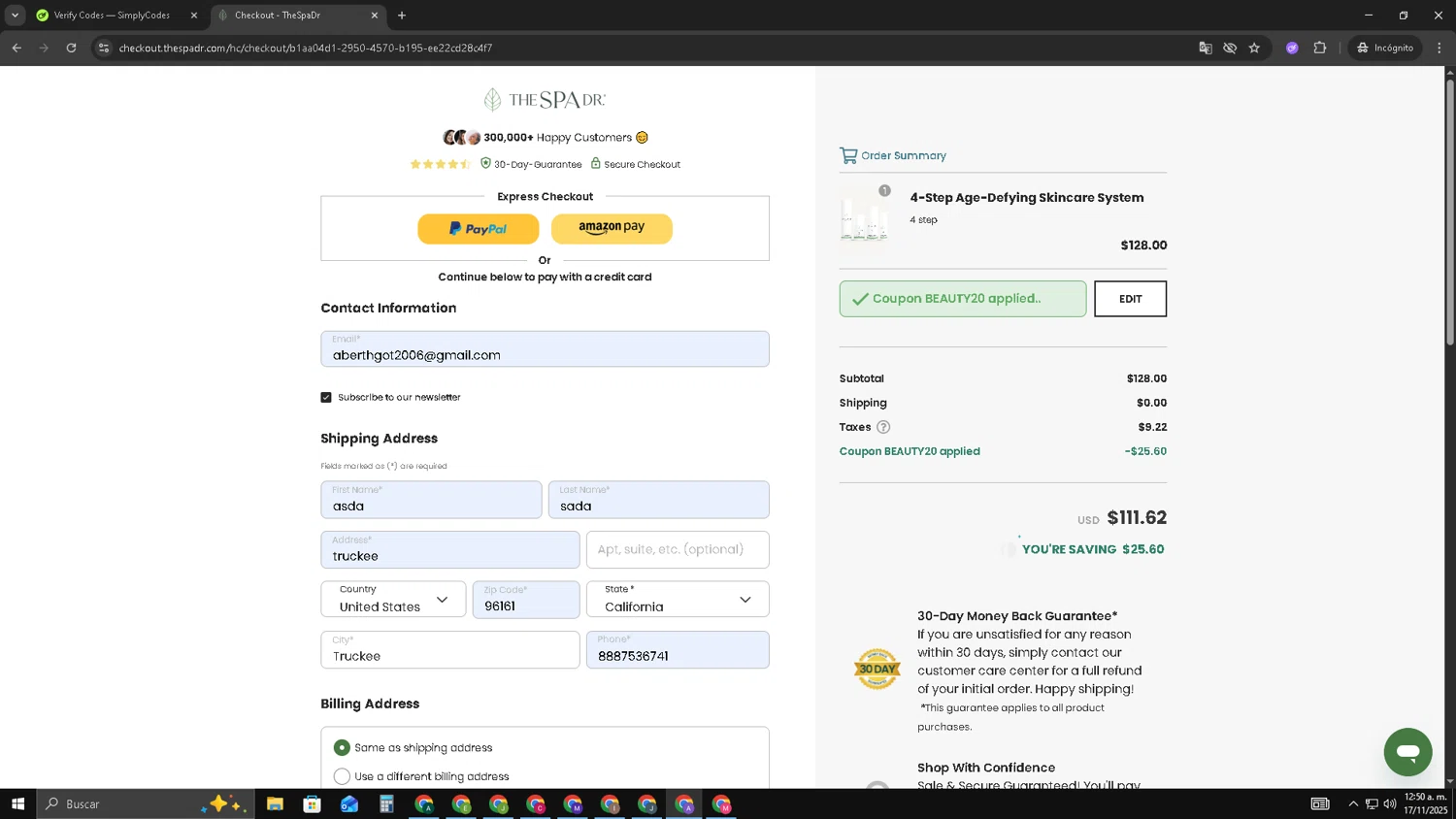The width and height of the screenshot is (1456, 819).
Task: Click the Order Summary cart icon
Action: pos(848,155)
